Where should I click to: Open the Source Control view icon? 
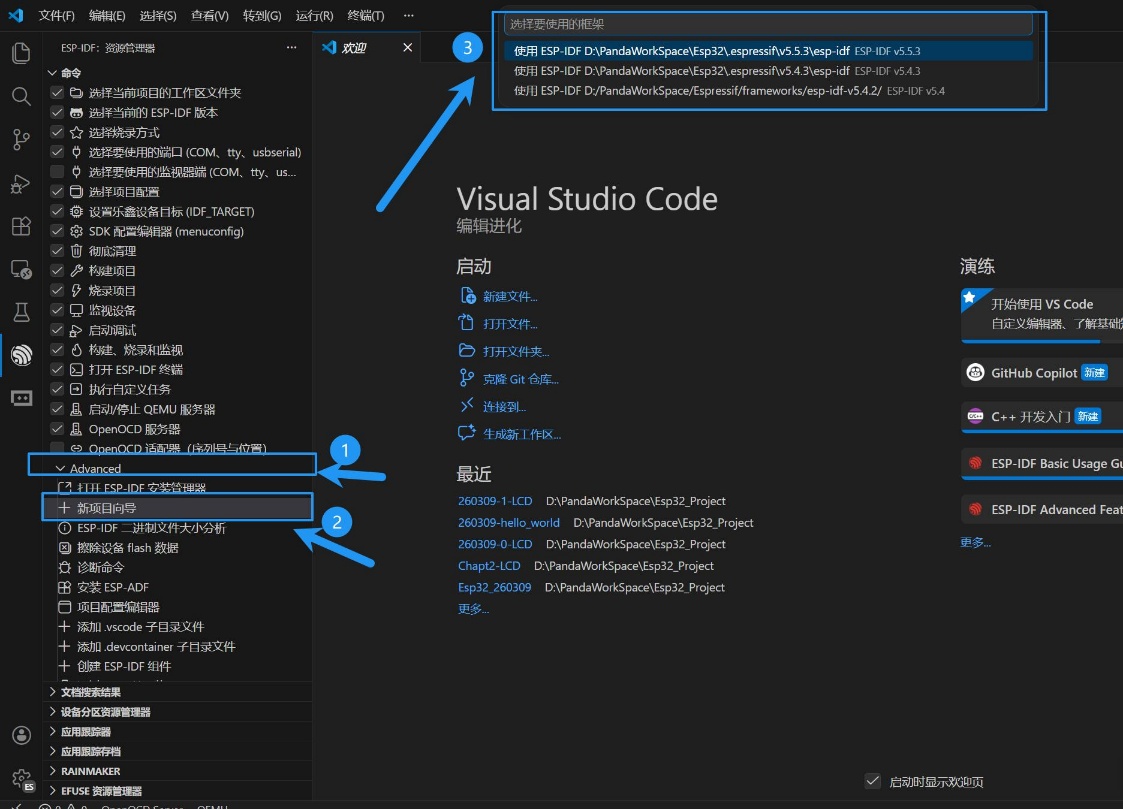point(21,140)
